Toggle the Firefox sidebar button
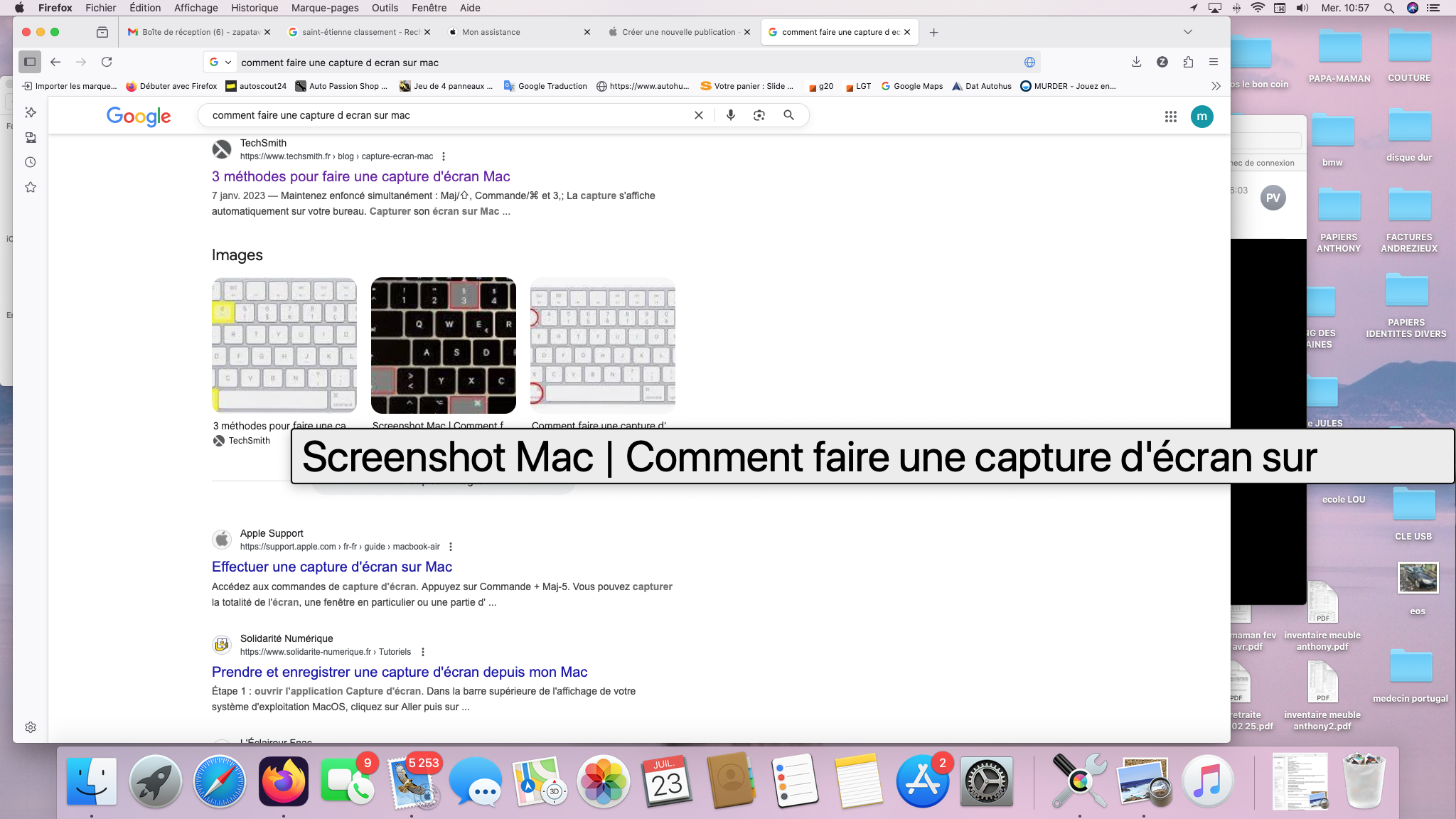This screenshot has width=1456, height=819. pos(30,62)
